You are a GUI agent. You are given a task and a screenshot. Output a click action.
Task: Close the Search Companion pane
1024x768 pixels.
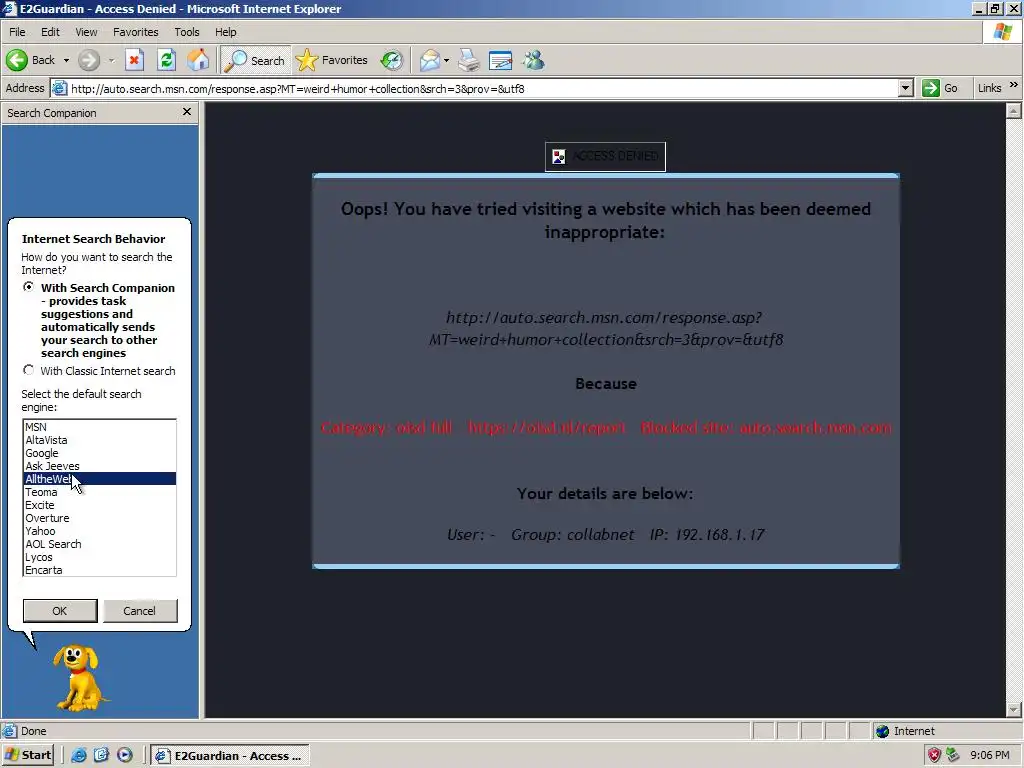187,112
